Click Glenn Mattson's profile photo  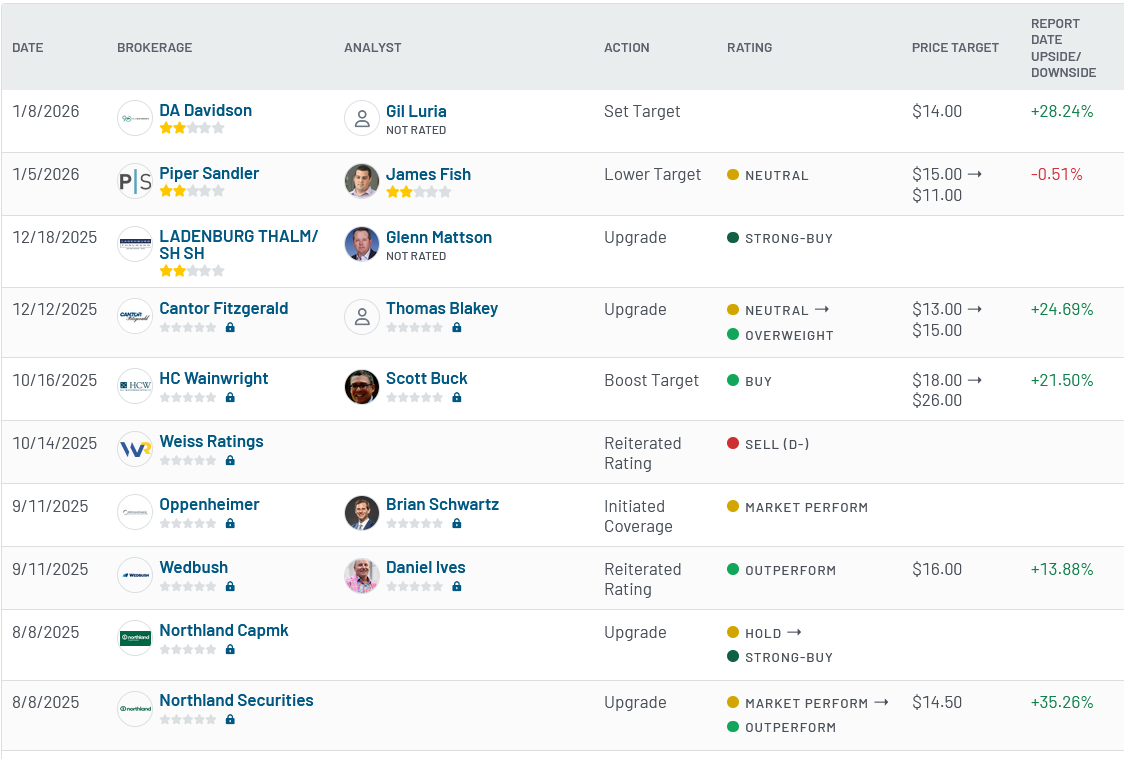362,244
